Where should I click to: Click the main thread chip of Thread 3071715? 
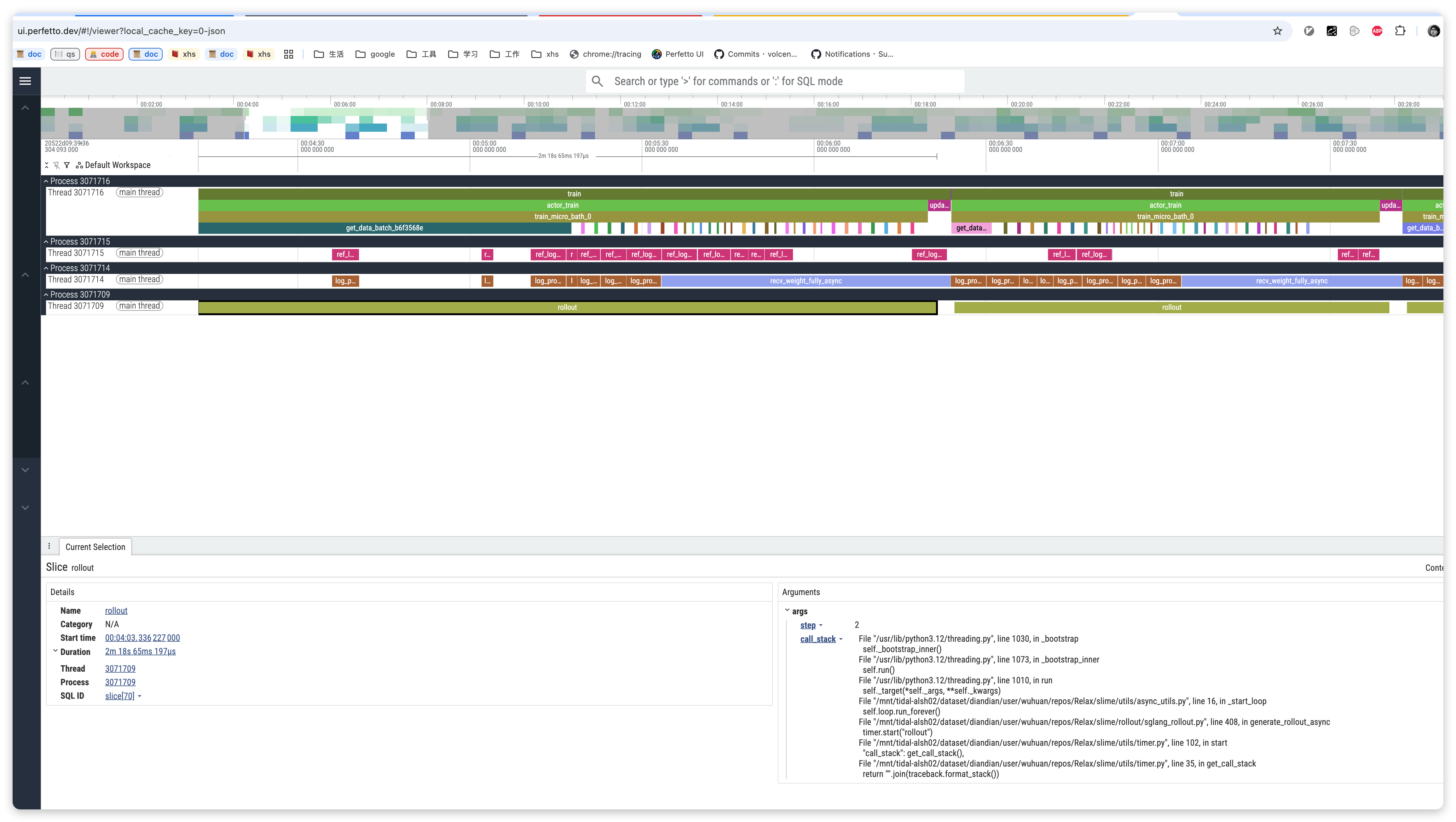140,253
